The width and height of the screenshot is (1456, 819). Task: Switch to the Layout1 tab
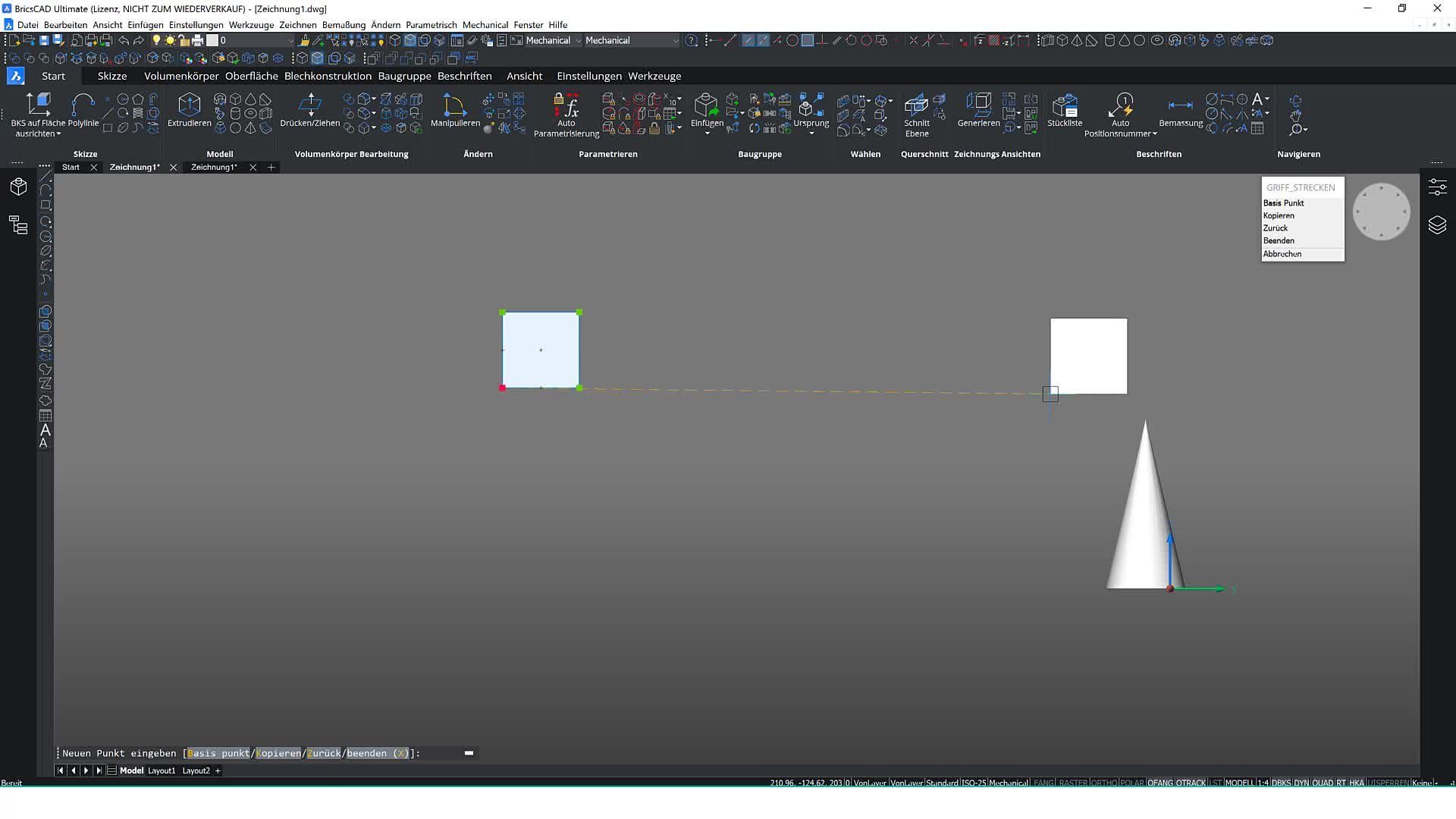[161, 770]
